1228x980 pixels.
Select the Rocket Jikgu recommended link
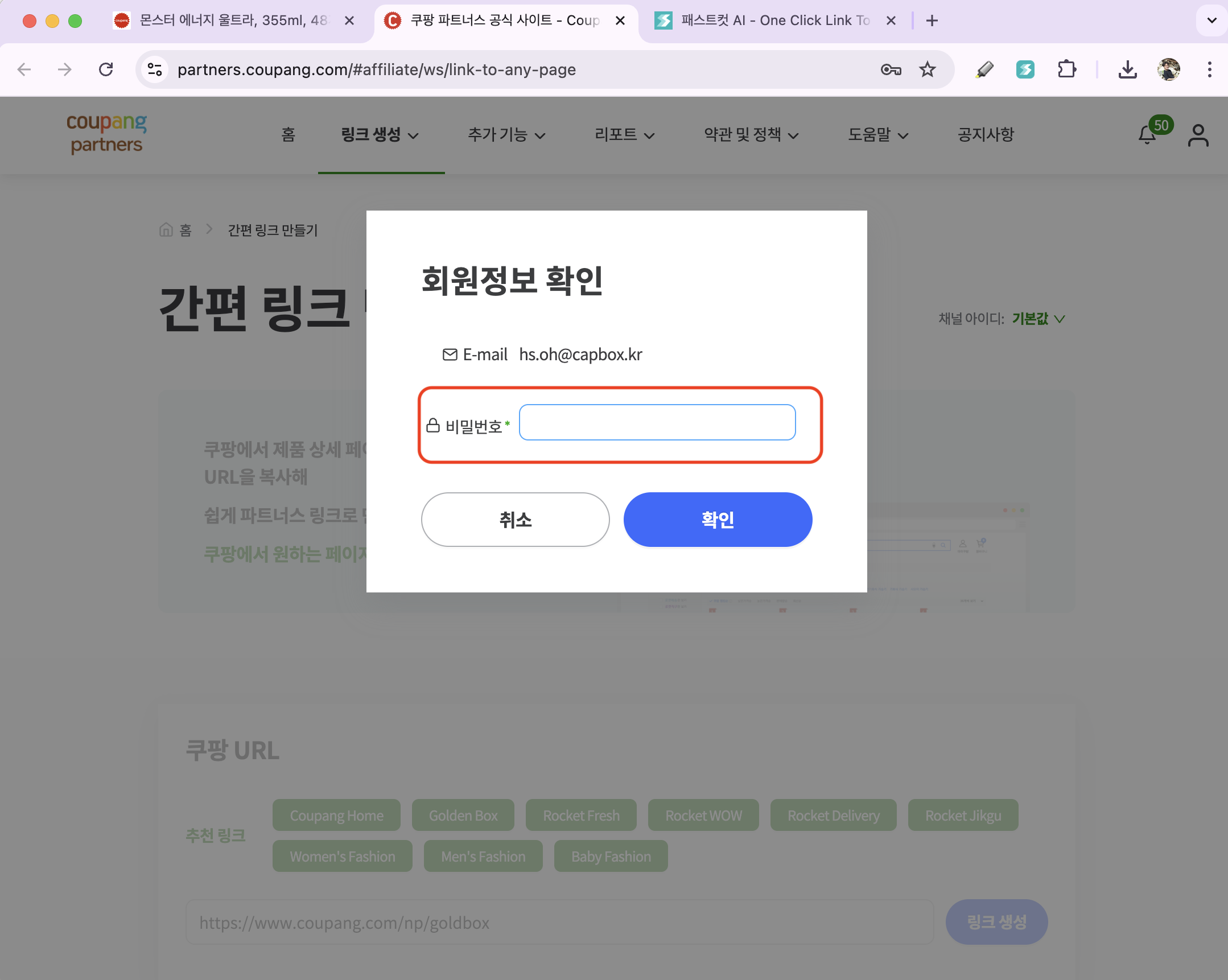pos(963,816)
